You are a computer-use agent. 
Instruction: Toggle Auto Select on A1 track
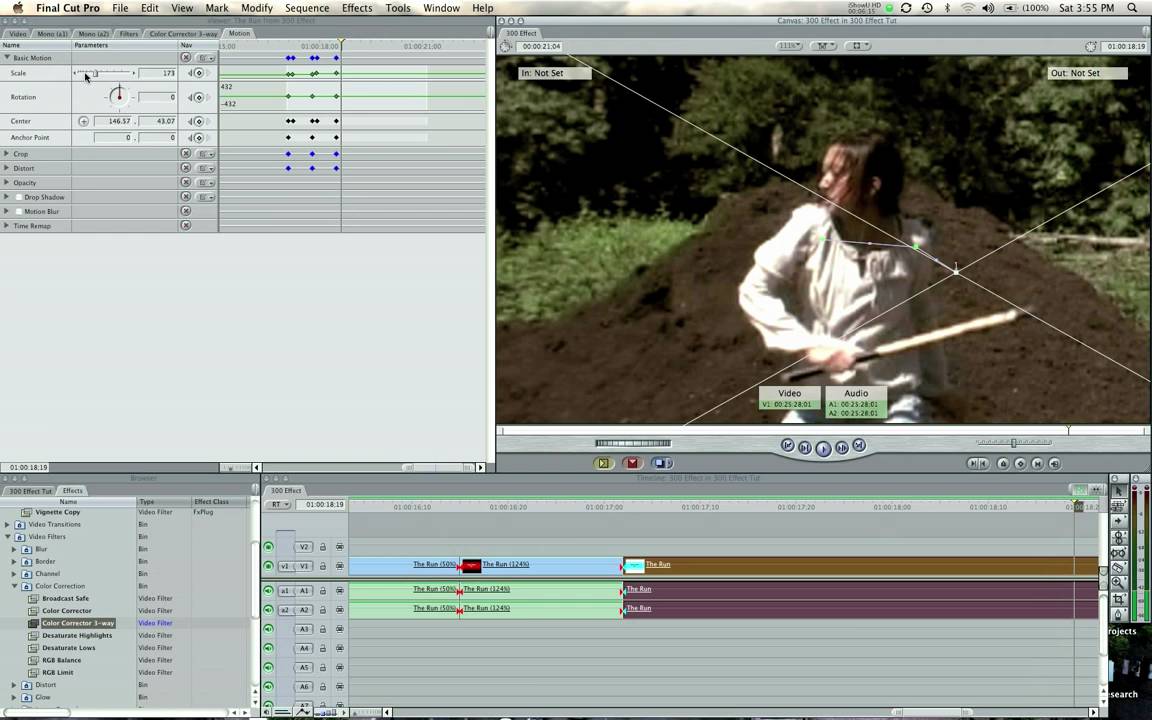(339, 591)
